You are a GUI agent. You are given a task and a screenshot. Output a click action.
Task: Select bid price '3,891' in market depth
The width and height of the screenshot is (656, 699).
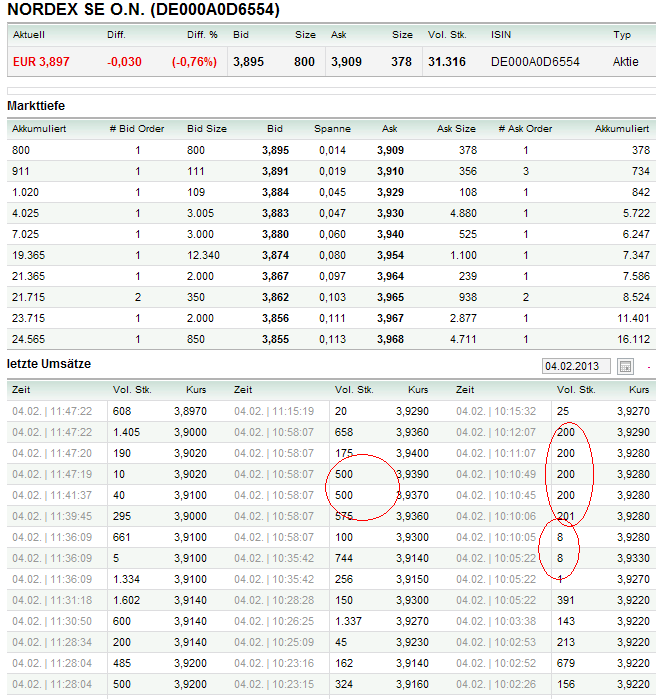click(x=275, y=171)
